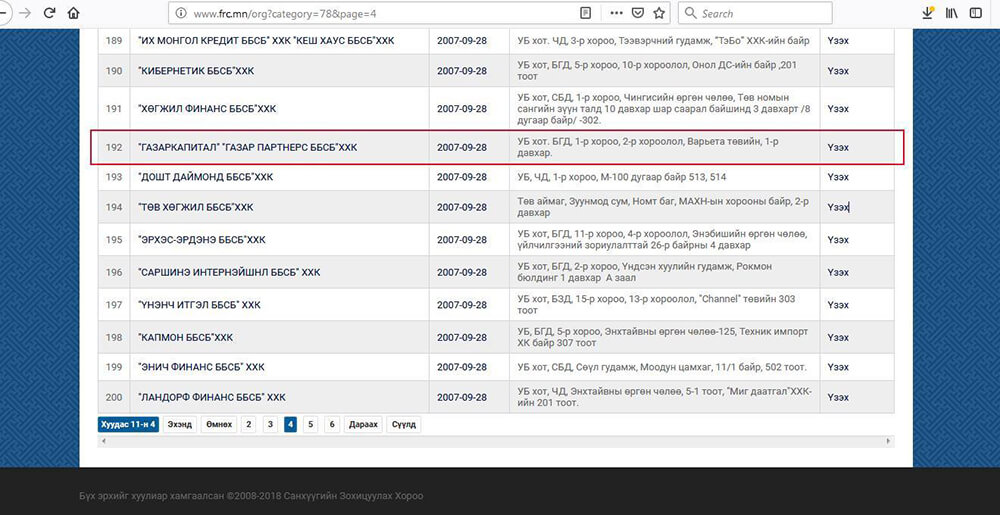Go to previous page via Өмнөх
This screenshot has width=1000, height=515.
218,424
